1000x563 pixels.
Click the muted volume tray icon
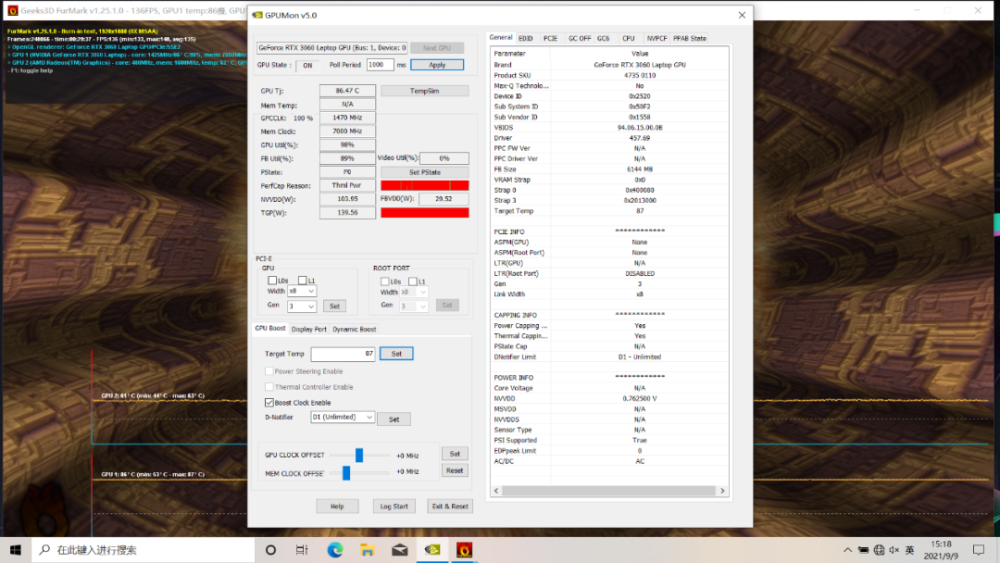tap(894, 550)
